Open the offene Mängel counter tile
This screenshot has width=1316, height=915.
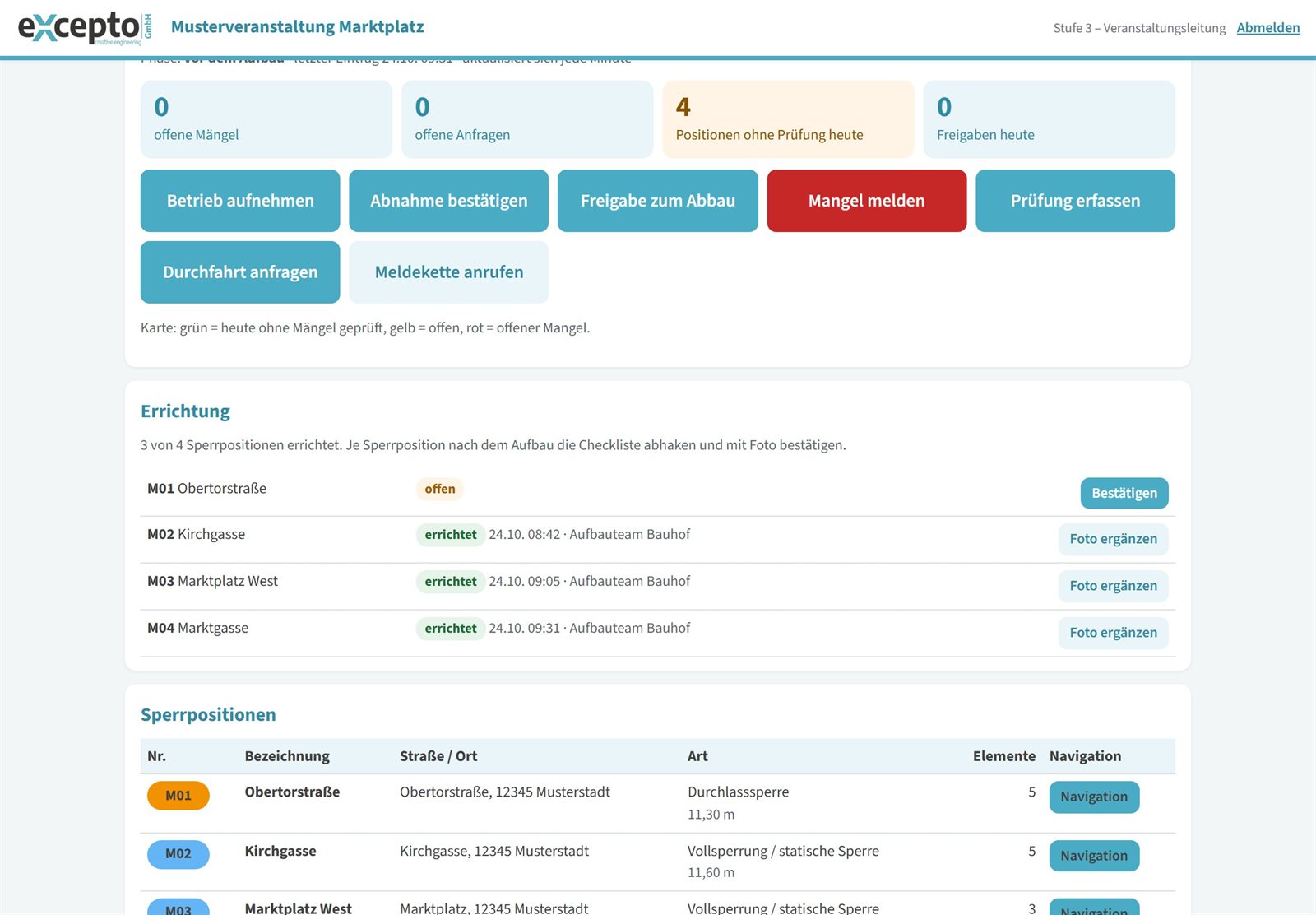(266, 119)
